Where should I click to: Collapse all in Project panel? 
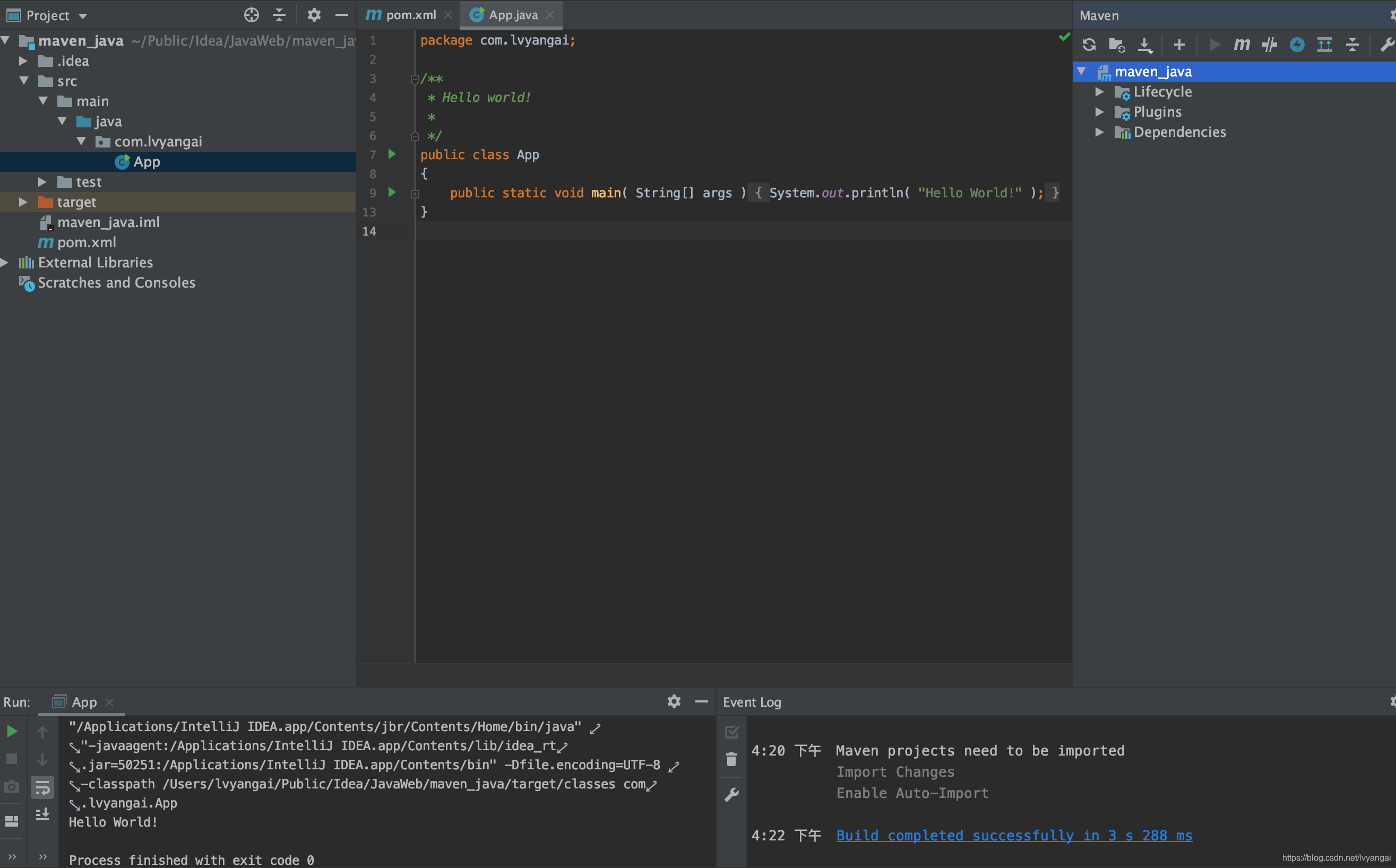(x=279, y=15)
